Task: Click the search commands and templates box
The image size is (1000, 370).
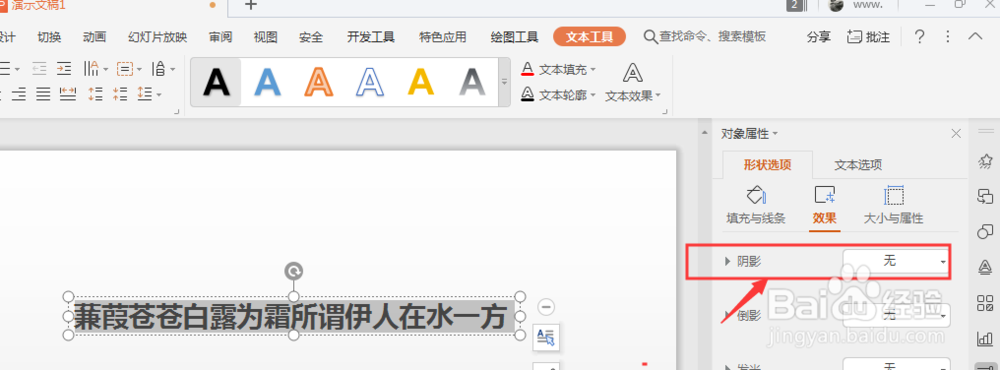Action: [705, 36]
